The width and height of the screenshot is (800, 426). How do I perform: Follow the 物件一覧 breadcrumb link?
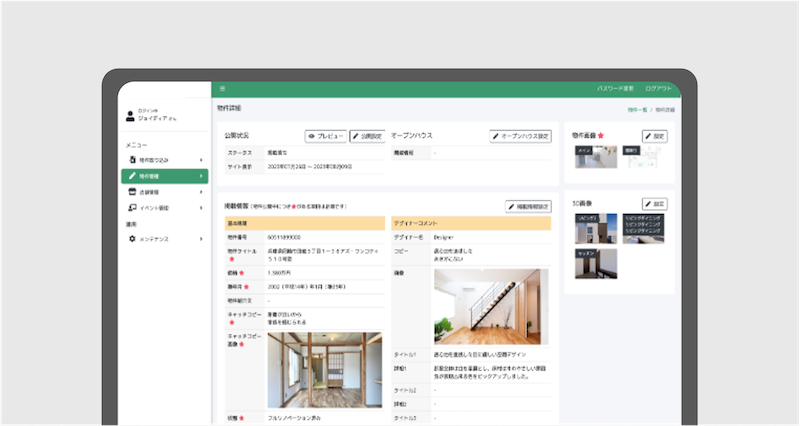point(637,110)
